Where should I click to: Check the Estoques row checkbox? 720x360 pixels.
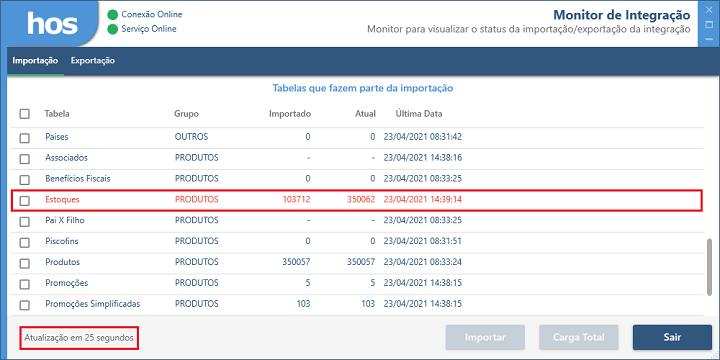pyautogui.click(x=25, y=200)
